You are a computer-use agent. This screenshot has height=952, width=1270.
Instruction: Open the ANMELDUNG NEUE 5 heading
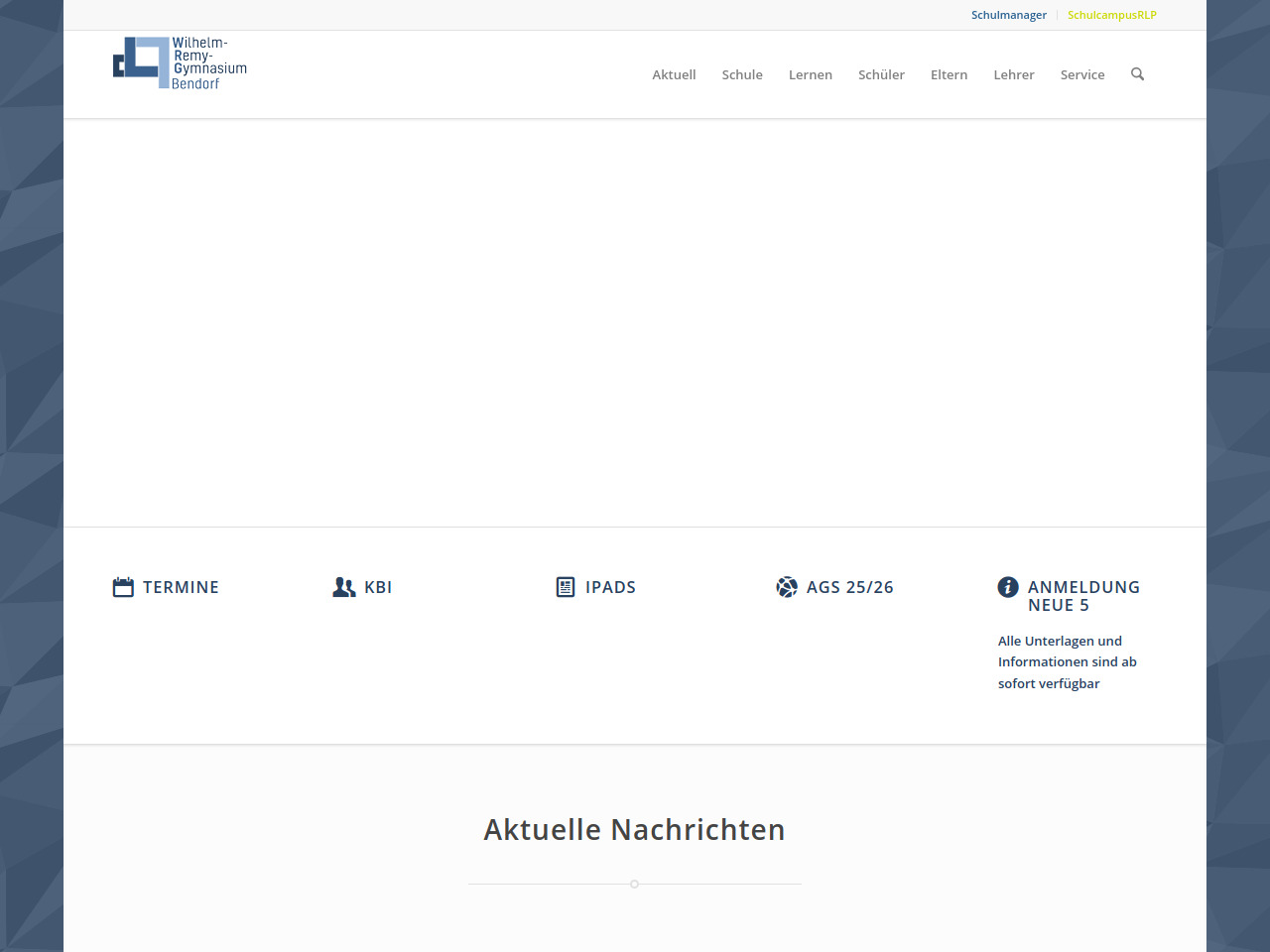click(1082, 596)
